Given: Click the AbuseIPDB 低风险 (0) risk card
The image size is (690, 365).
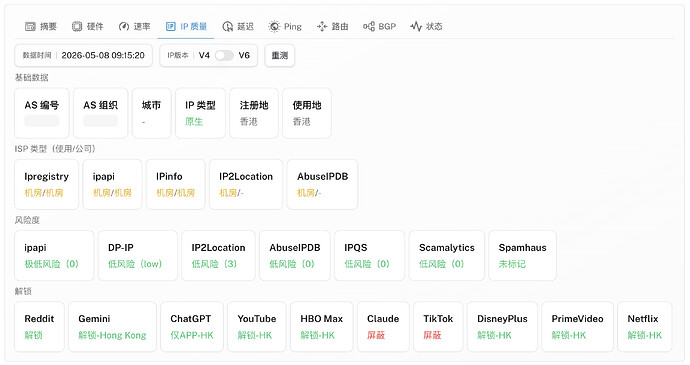Looking at the screenshot, I should pyautogui.click(x=295, y=256).
